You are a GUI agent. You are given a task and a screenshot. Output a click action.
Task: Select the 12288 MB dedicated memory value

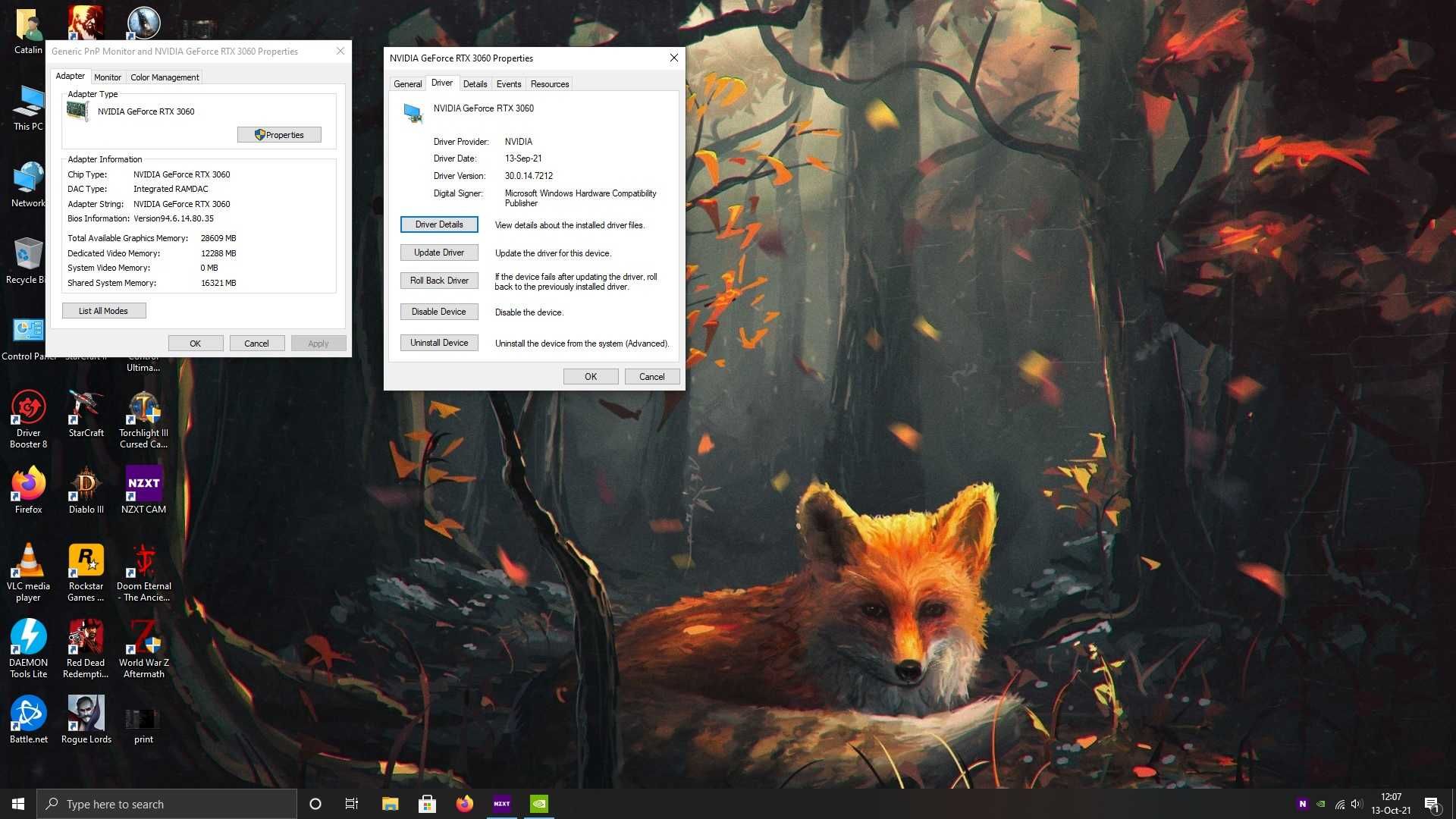coord(218,253)
